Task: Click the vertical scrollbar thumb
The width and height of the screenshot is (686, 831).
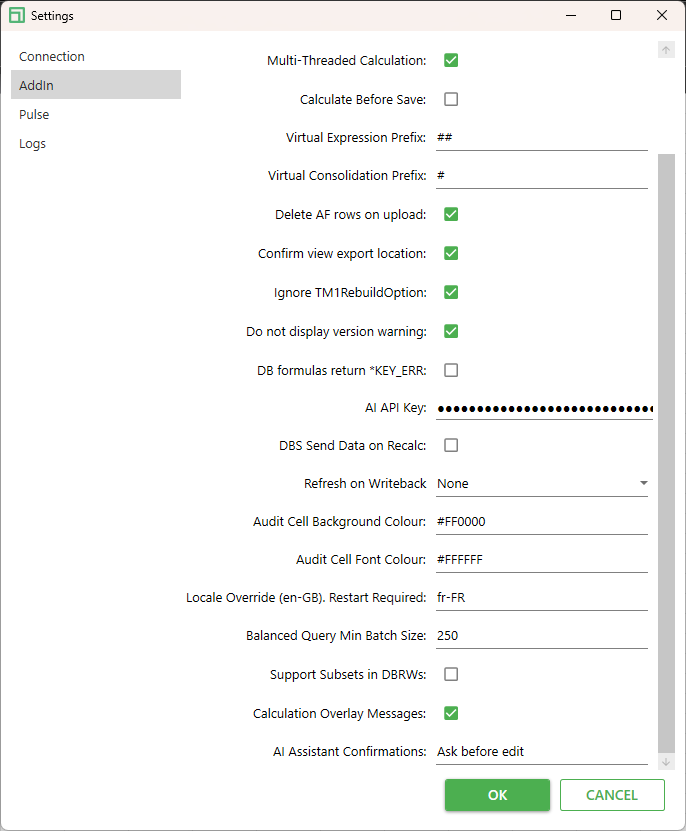Action: coord(666,453)
